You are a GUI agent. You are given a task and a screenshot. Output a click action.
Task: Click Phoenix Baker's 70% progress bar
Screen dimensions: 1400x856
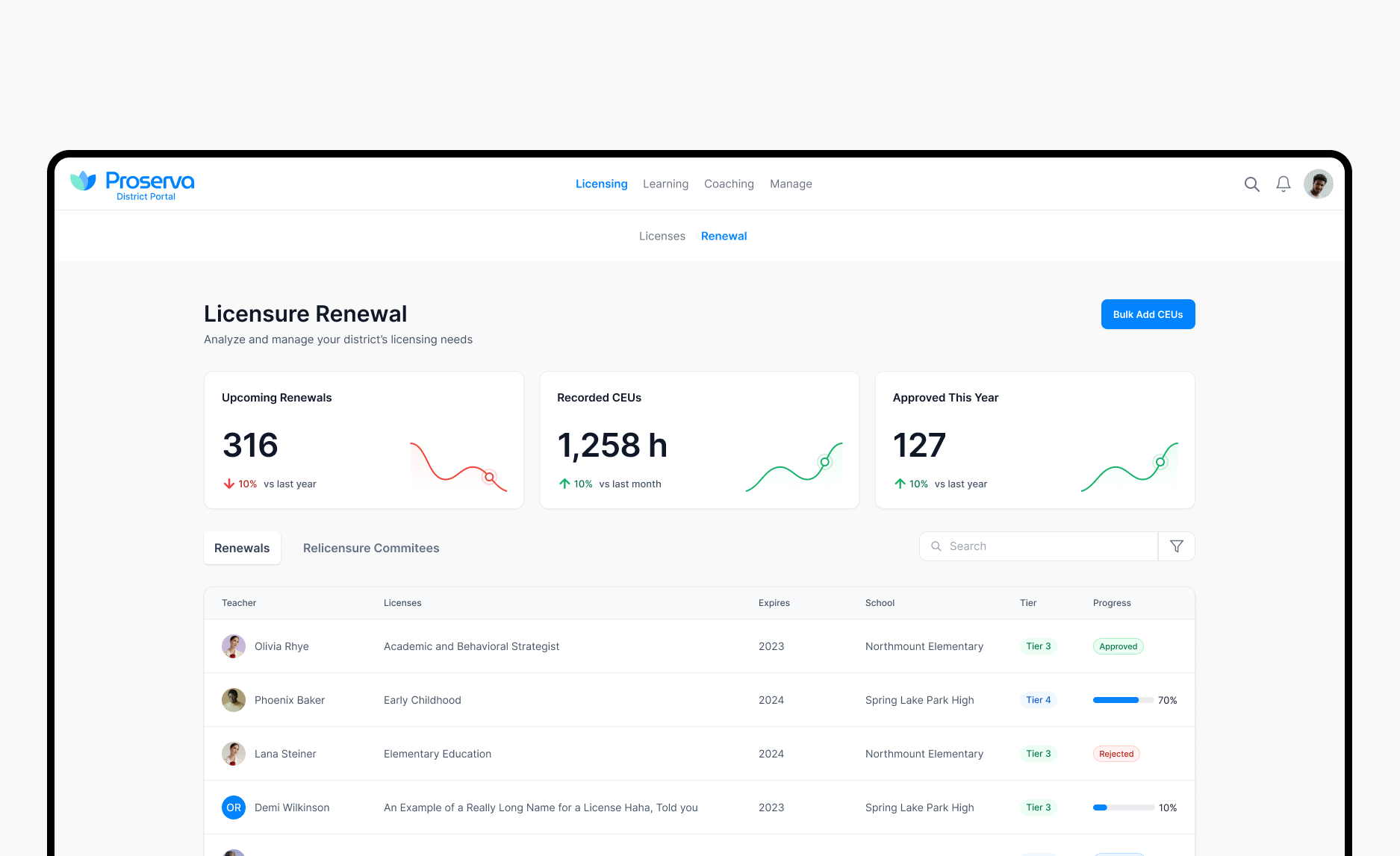coord(1123,700)
